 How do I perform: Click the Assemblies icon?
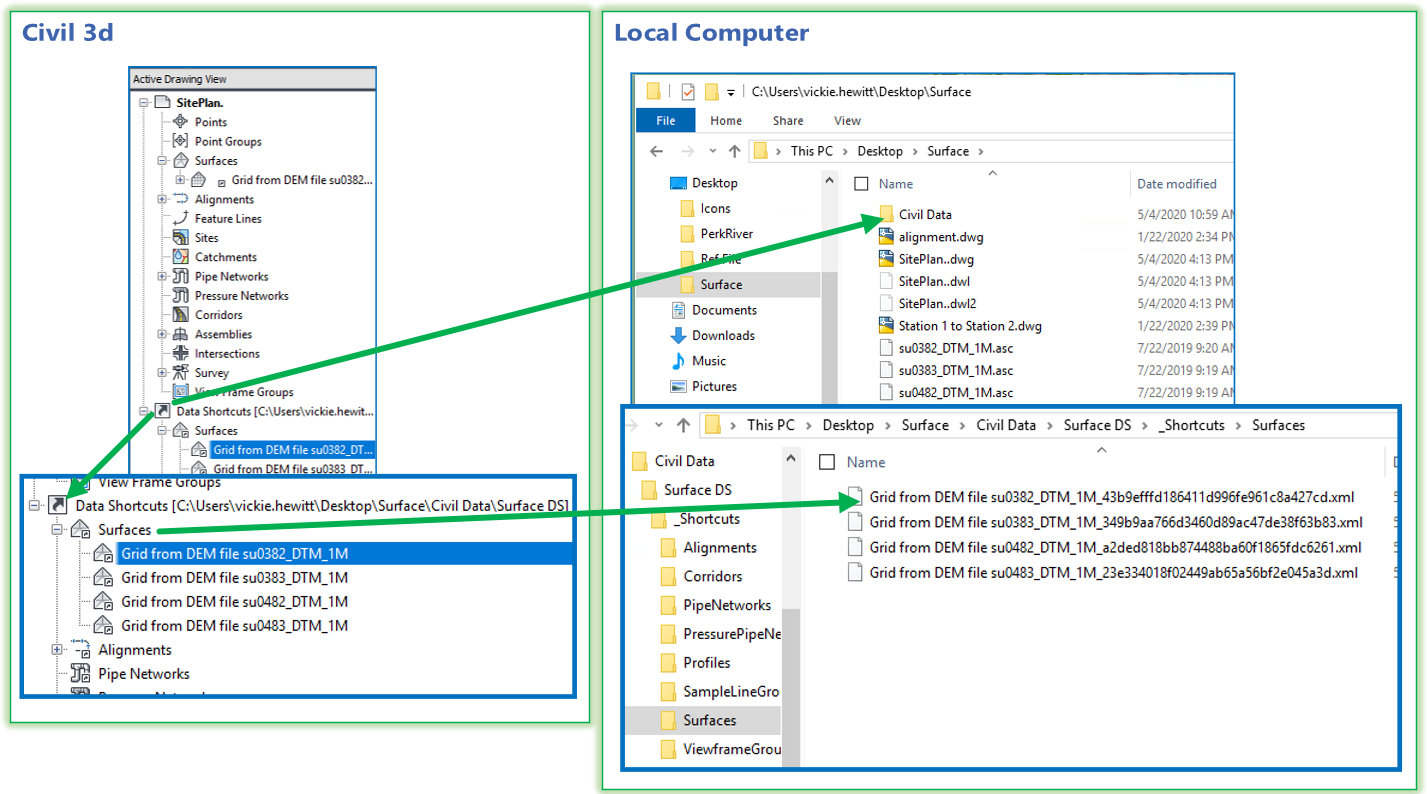pyautogui.click(x=180, y=334)
